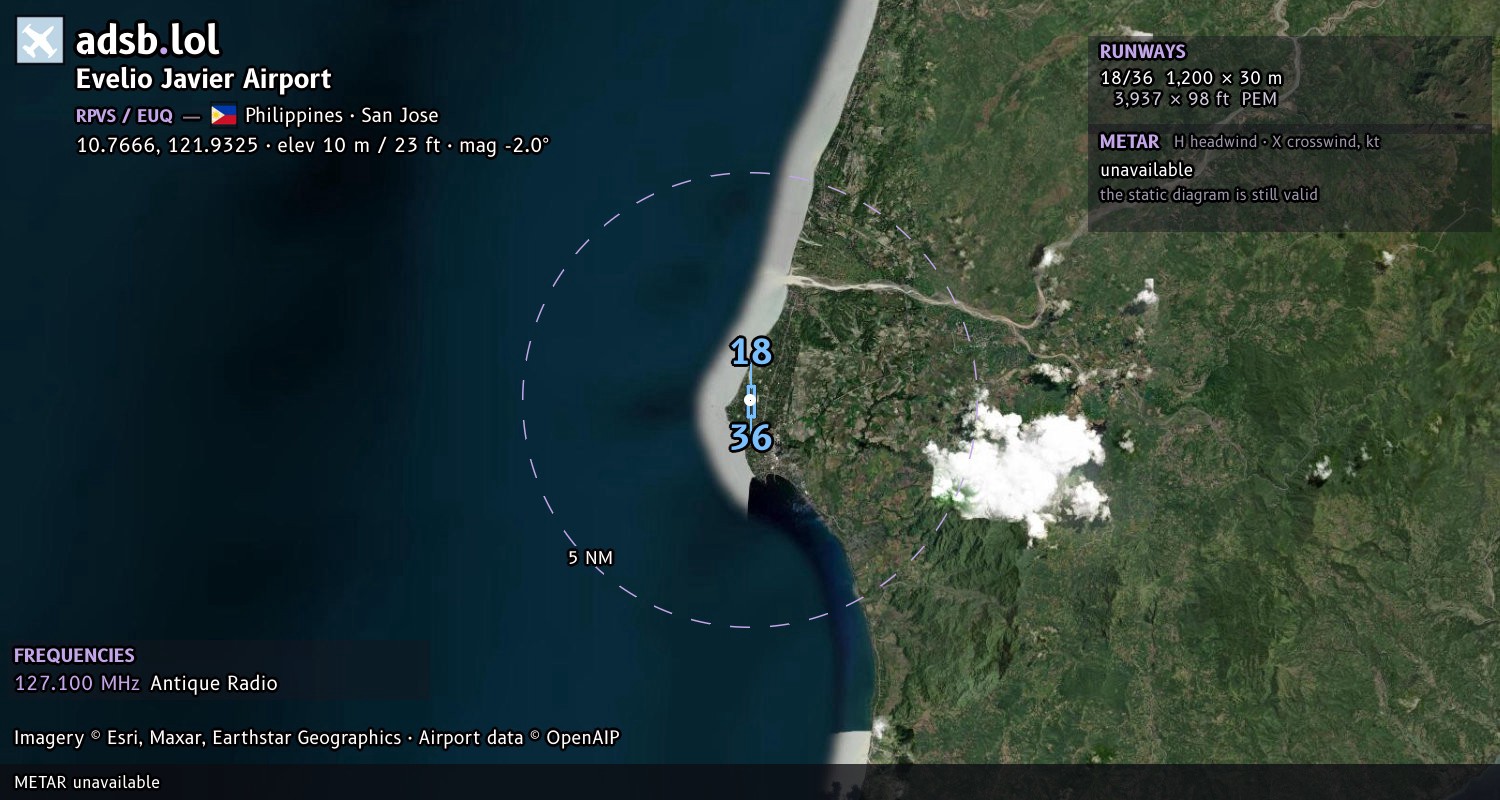This screenshot has width=1500, height=800.
Task: Click the 5 NM range ring label
Action: (x=590, y=558)
